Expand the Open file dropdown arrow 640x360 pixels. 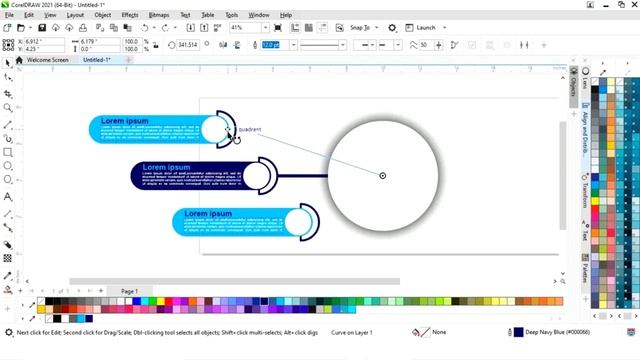pos(30,28)
